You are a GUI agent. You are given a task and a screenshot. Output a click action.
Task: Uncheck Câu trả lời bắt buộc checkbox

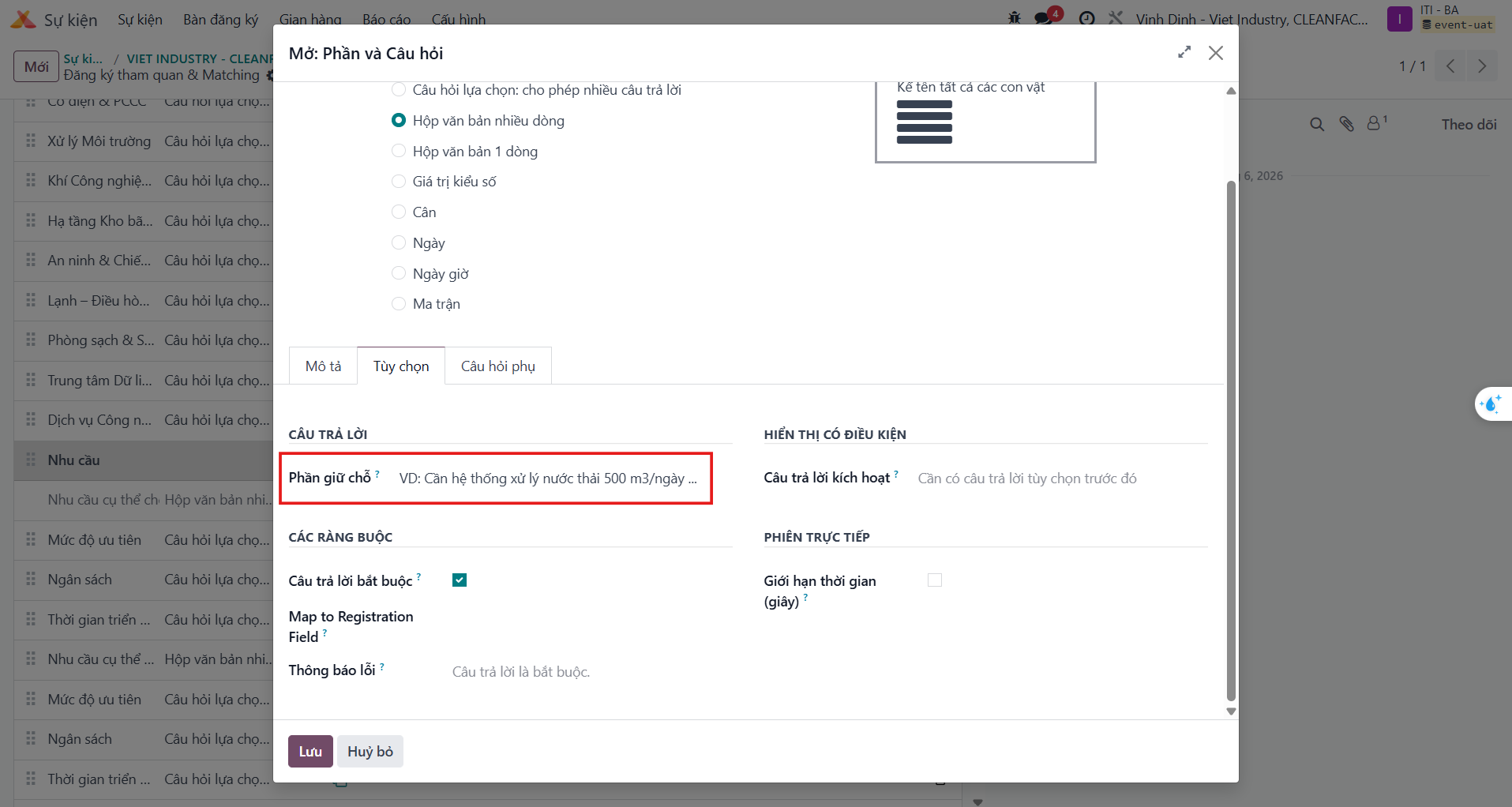point(460,580)
